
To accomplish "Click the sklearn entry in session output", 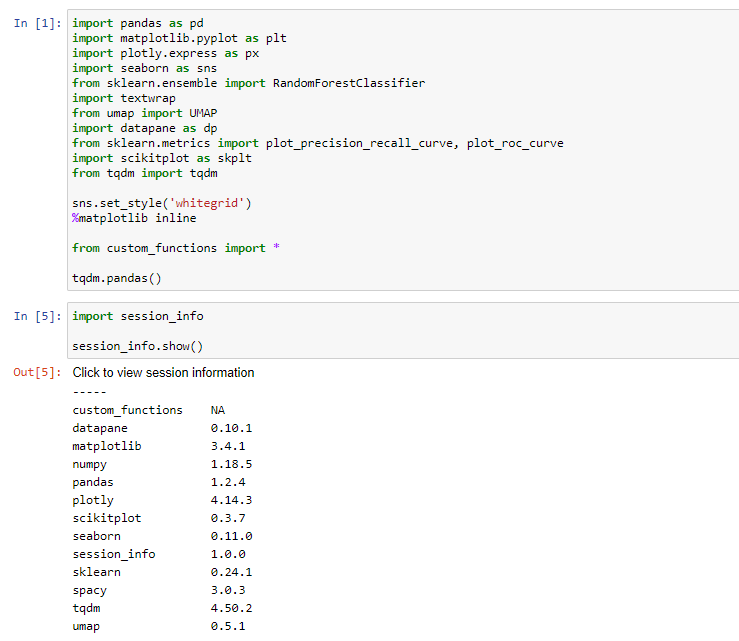I will [97, 572].
